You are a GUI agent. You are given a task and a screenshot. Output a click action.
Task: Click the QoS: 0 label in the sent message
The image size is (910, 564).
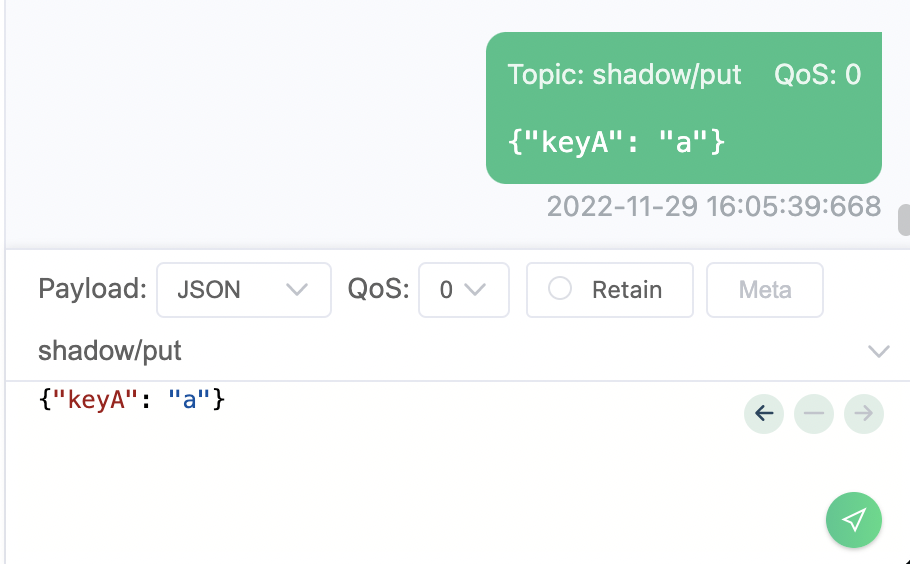point(817,75)
